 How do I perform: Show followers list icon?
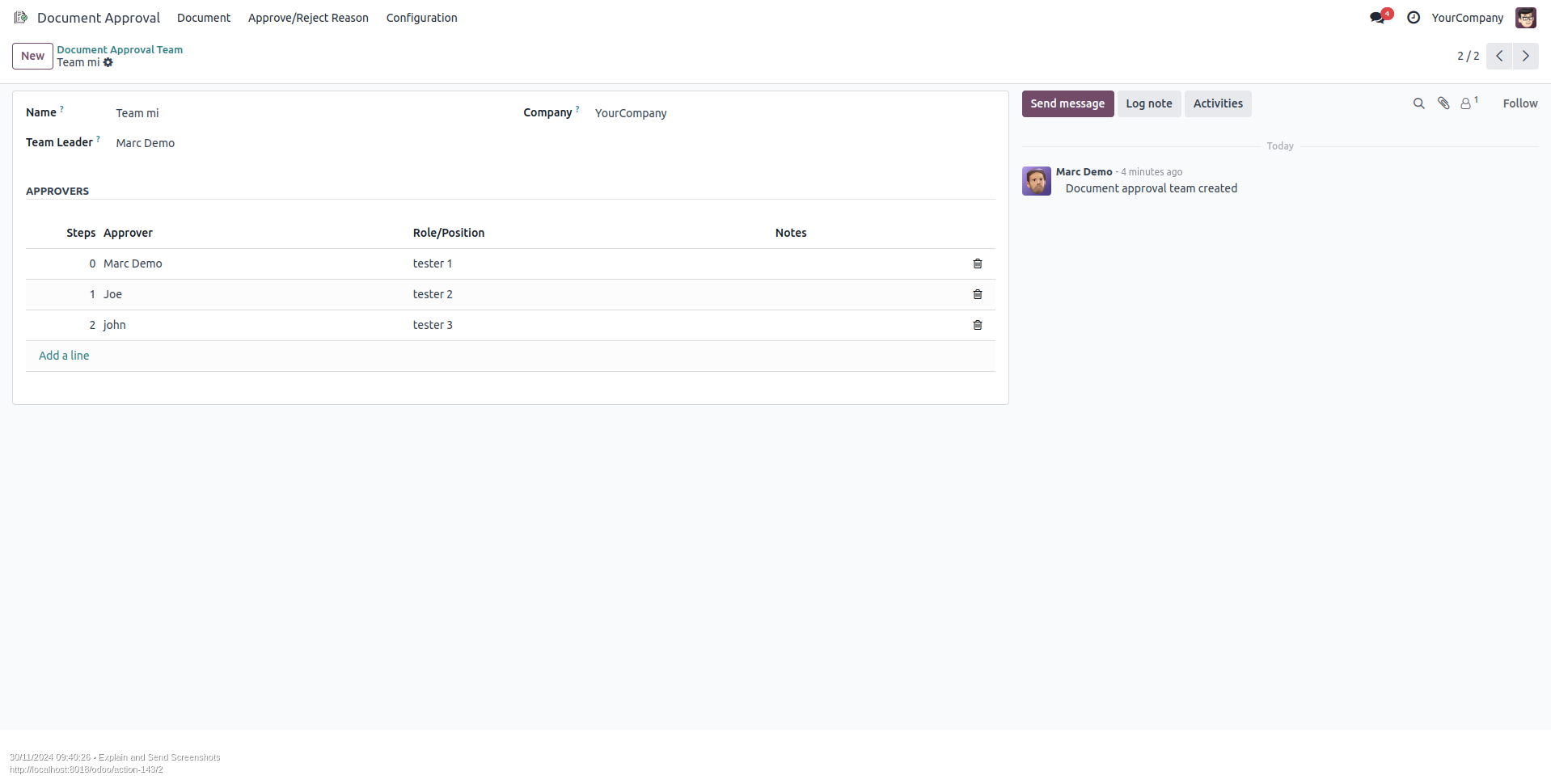[x=1469, y=103]
